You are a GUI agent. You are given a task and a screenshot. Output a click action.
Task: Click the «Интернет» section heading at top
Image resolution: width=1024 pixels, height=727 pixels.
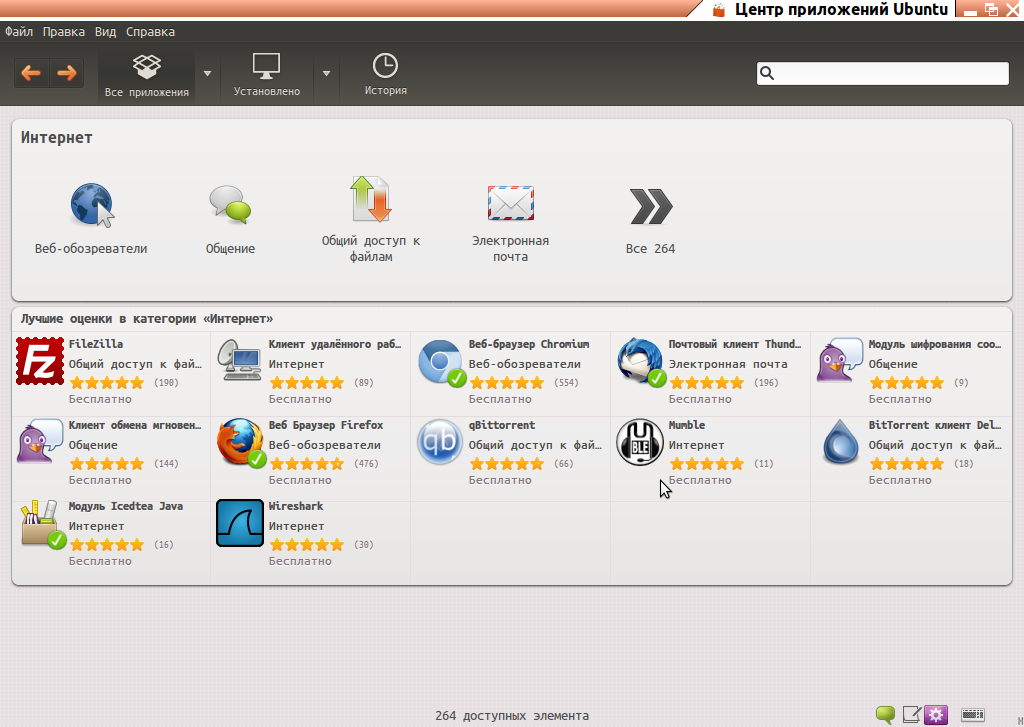pos(57,138)
